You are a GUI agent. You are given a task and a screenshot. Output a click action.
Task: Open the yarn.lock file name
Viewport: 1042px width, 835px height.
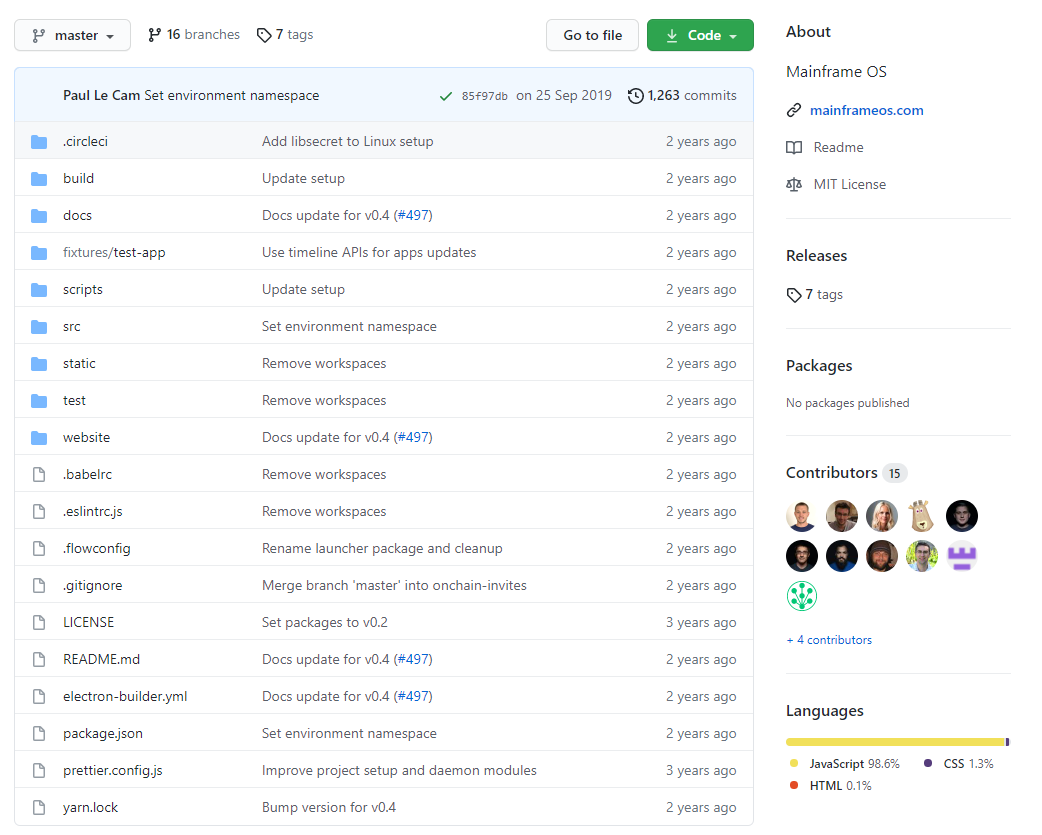pyautogui.click(x=90, y=808)
